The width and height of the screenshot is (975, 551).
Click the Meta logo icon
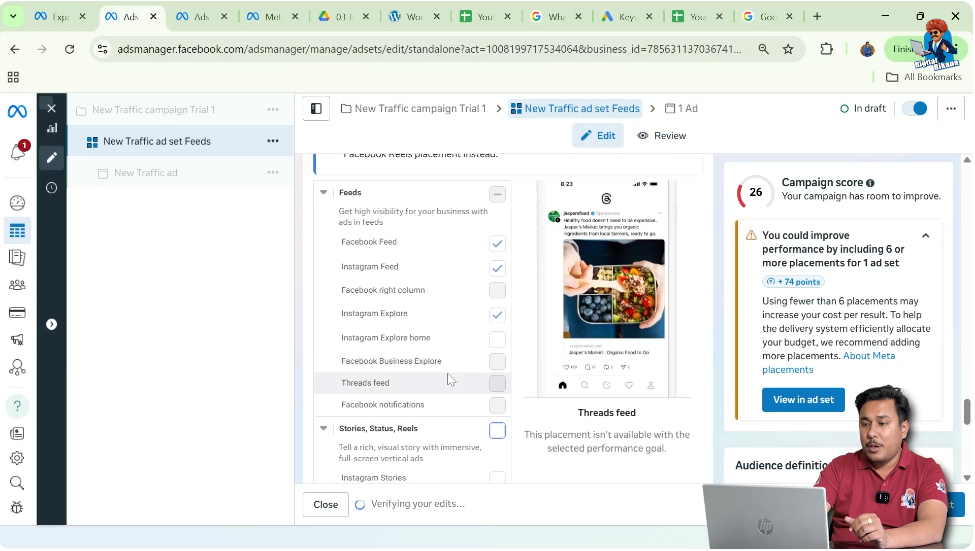[x=17, y=111]
